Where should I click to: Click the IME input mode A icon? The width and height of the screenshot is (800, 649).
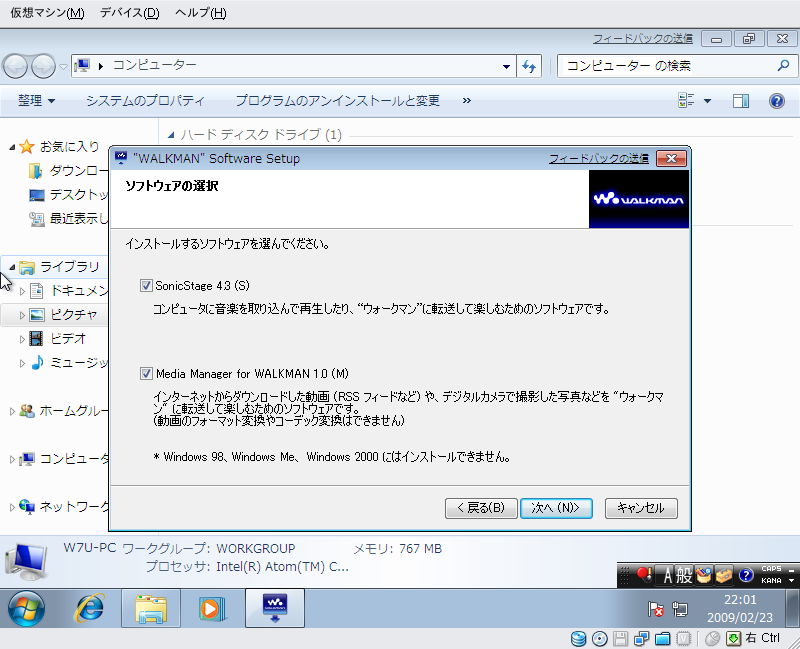point(667,576)
